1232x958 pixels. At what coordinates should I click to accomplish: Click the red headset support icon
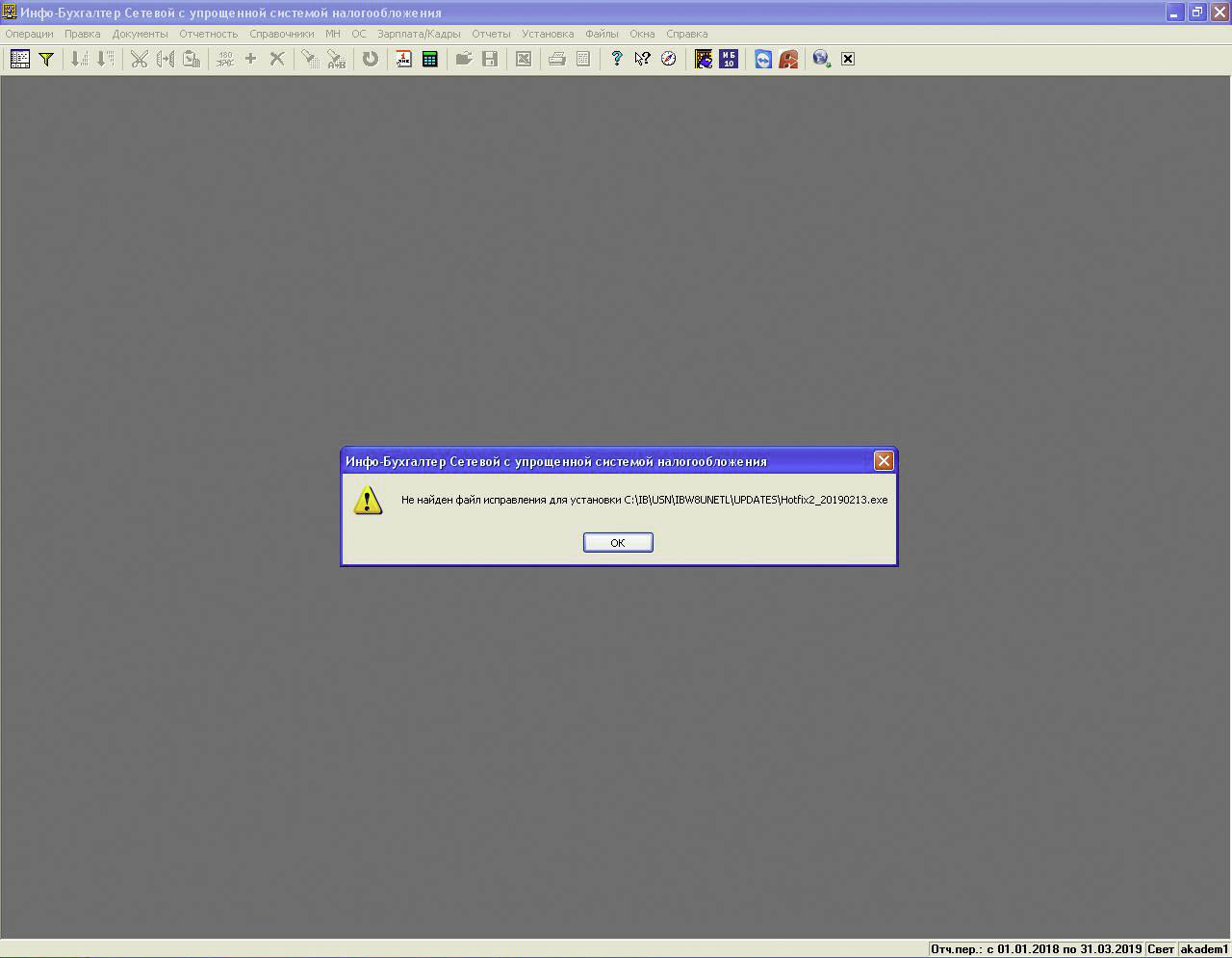[788, 59]
